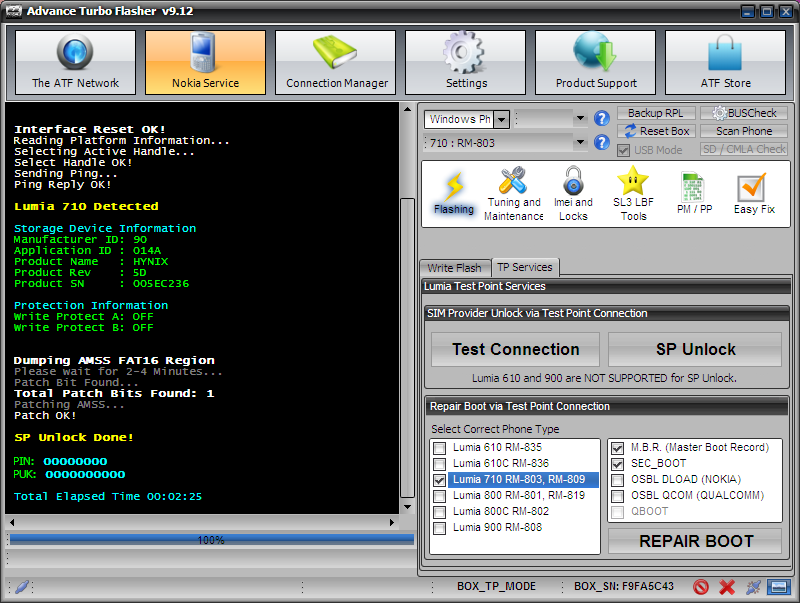
Task: Open Imei and Locks tools
Action: 573,194
